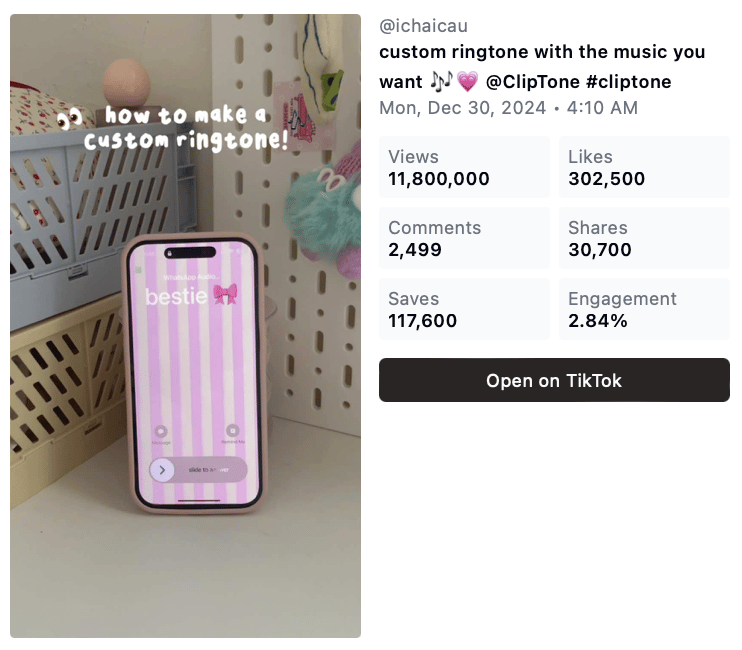Click the bestie caller name on phone
The width and height of the screenshot is (742, 650).
tap(176, 297)
